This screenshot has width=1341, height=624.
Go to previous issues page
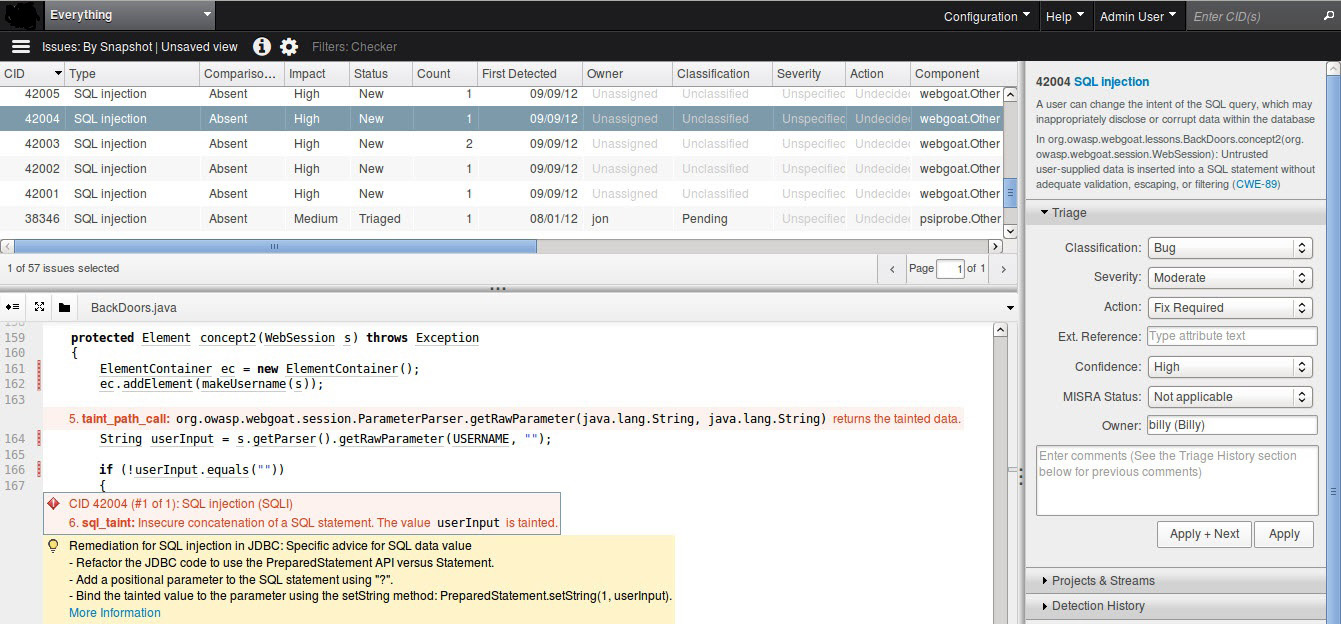(892, 269)
